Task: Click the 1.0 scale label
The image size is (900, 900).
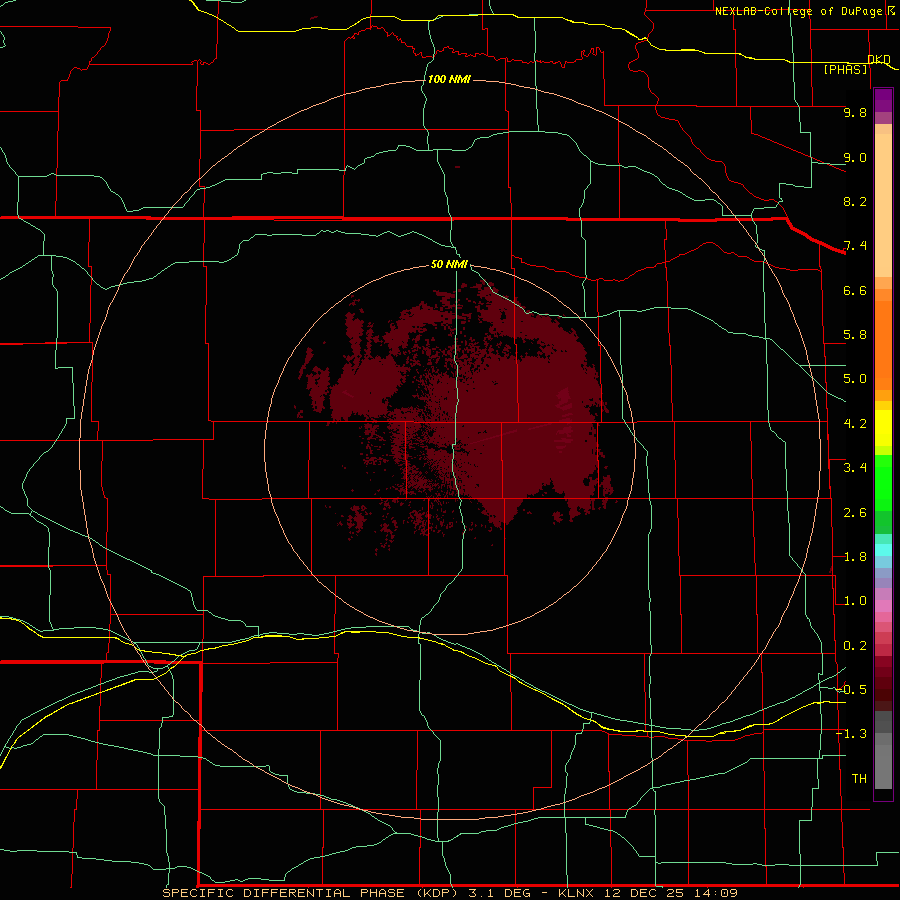Action: 855,601
